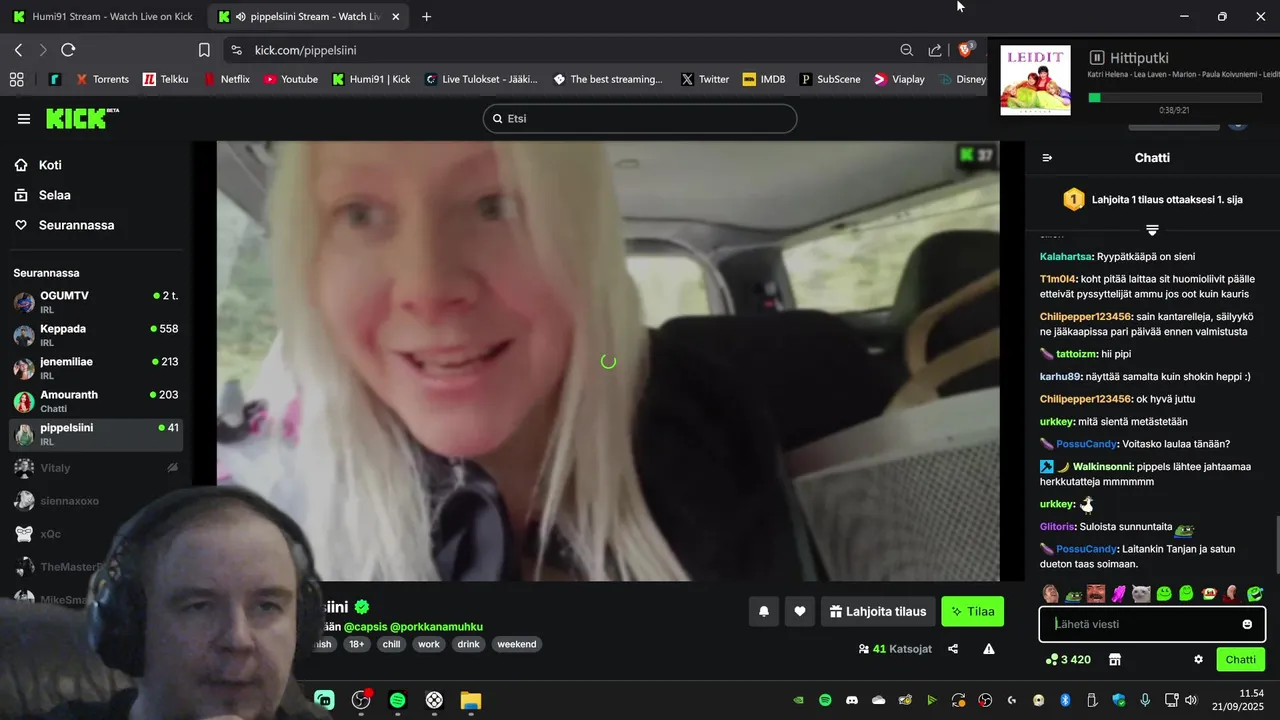The height and width of the screenshot is (720, 1280).
Task: Send message with Chatti button
Action: [1240, 660]
